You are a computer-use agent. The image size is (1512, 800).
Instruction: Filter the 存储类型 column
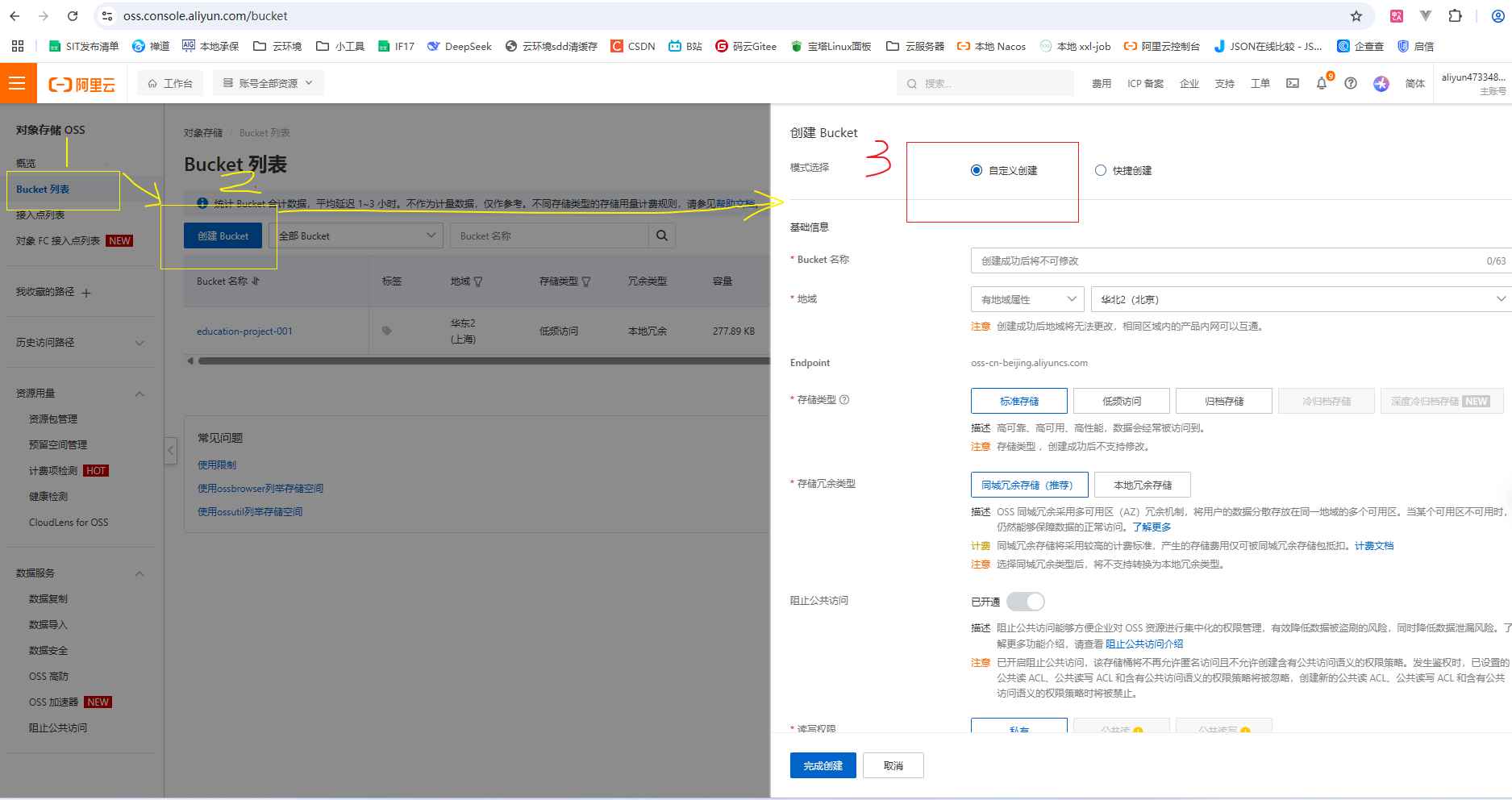pos(586,281)
